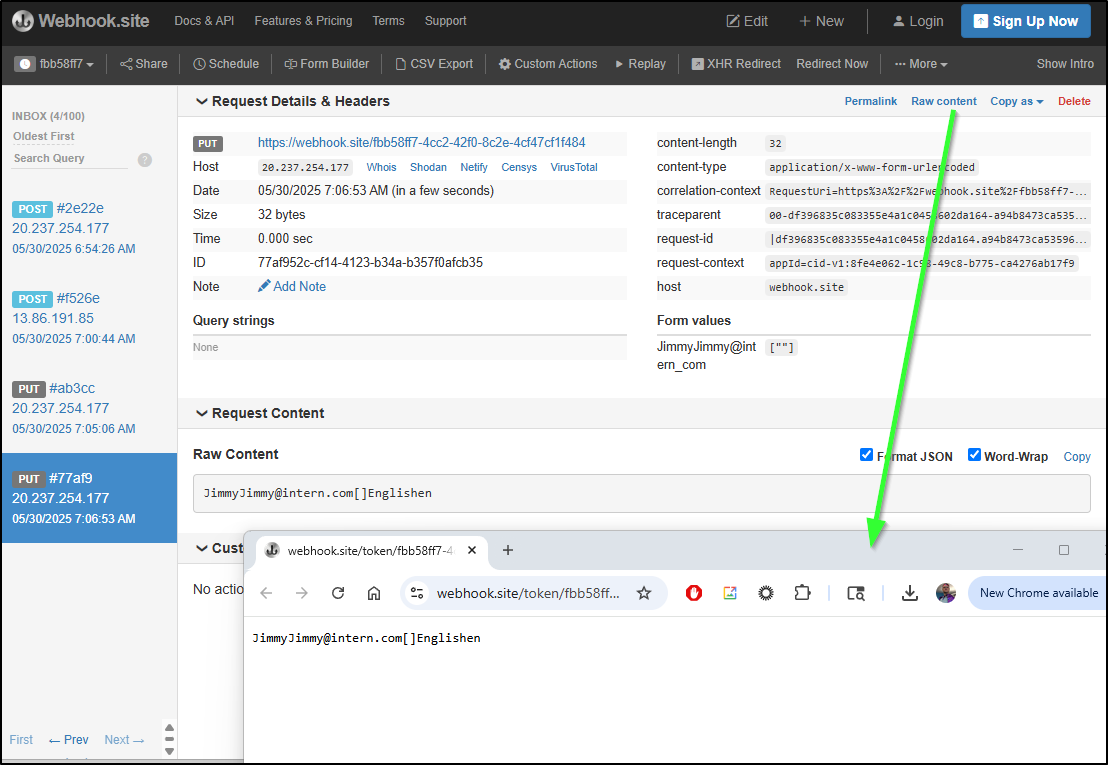Open the More dropdown menu

coord(921,64)
